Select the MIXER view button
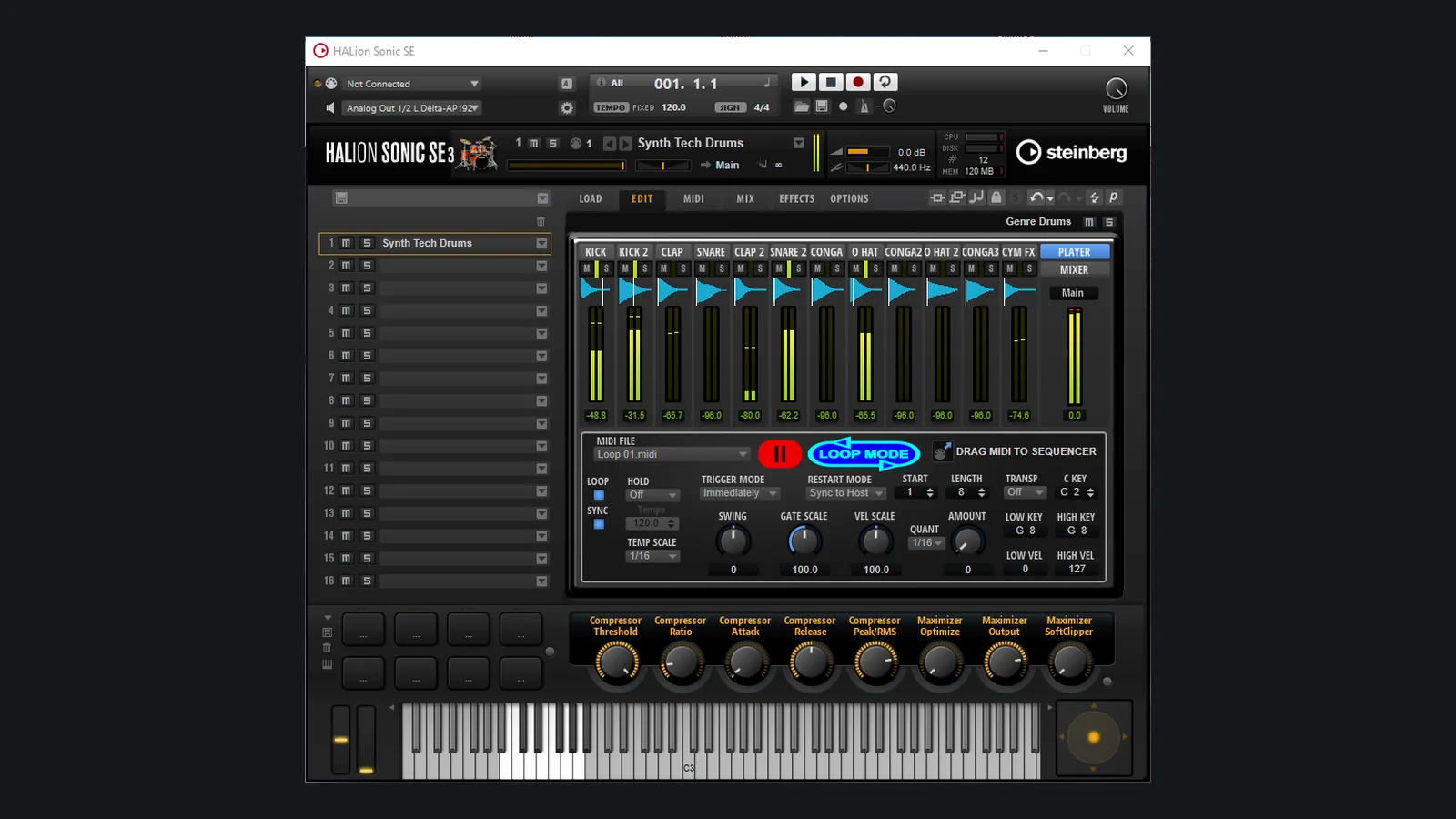 (1075, 269)
